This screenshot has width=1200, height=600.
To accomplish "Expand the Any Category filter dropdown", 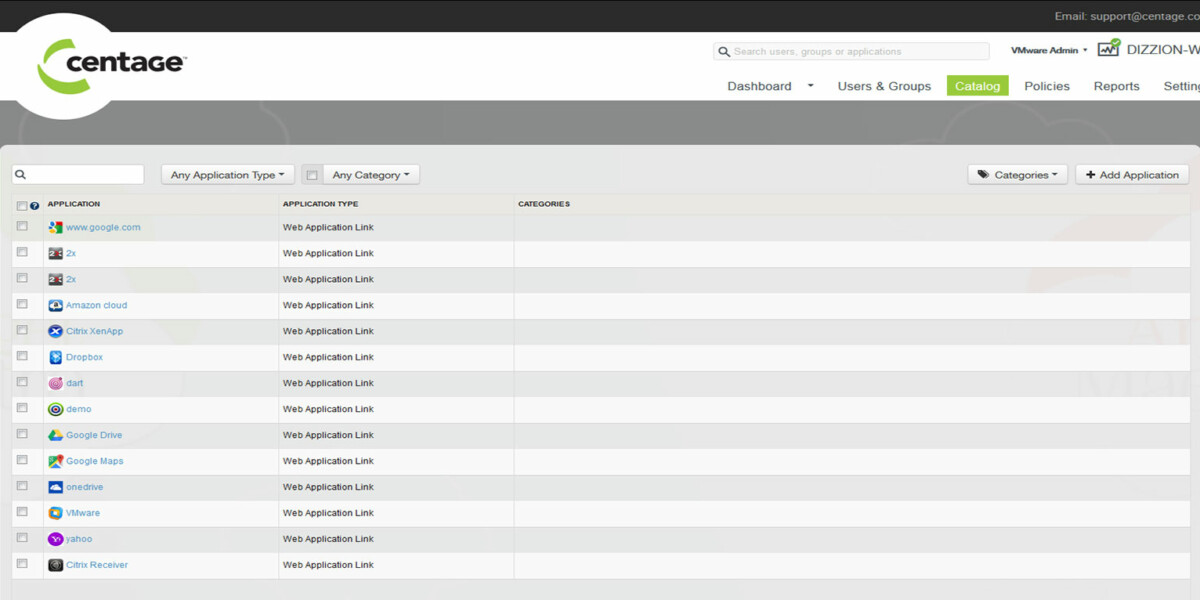I will pos(371,175).
